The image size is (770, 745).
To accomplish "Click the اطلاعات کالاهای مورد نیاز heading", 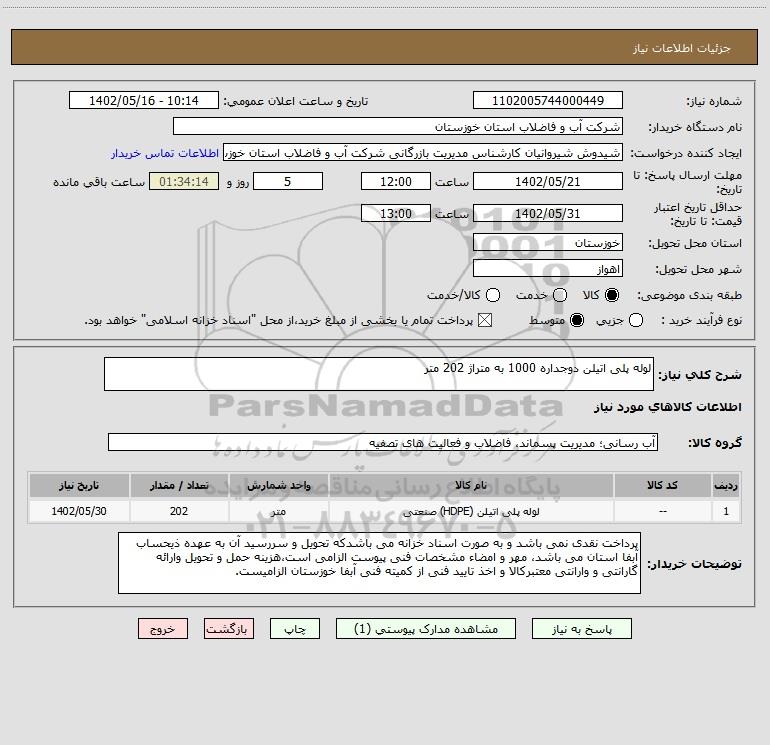I will [668, 407].
